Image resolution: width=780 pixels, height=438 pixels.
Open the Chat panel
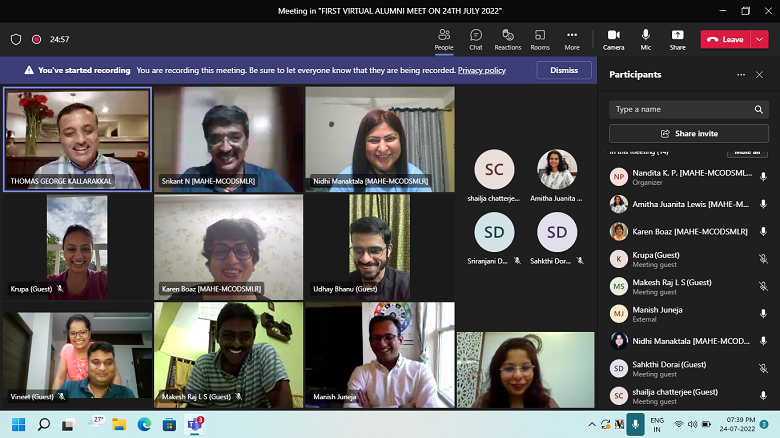(x=475, y=39)
